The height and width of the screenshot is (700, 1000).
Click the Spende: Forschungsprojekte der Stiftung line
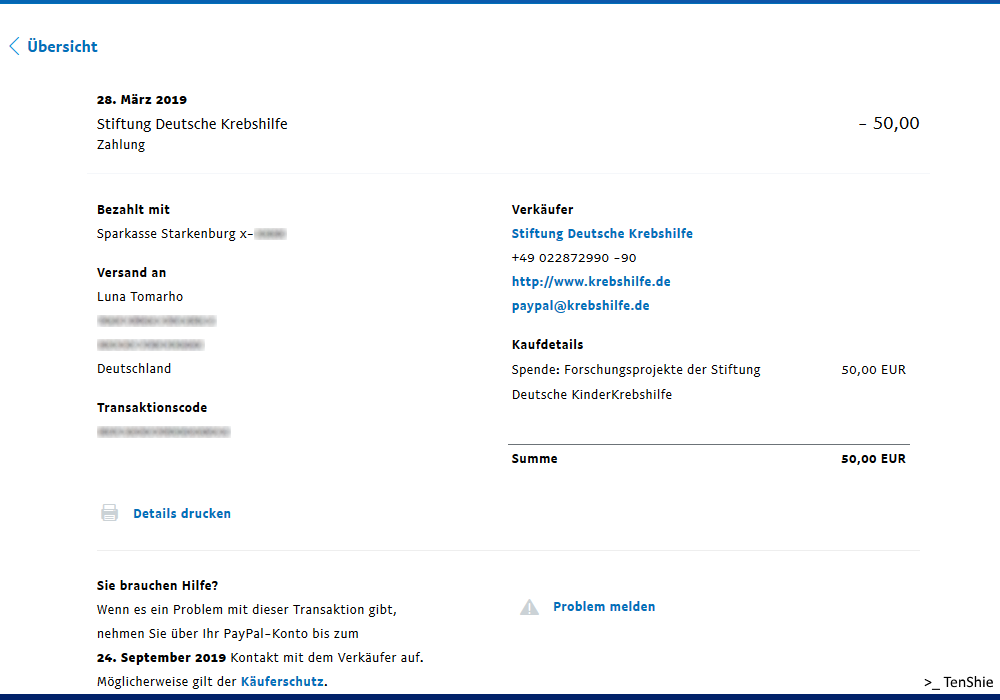click(636, 370)
